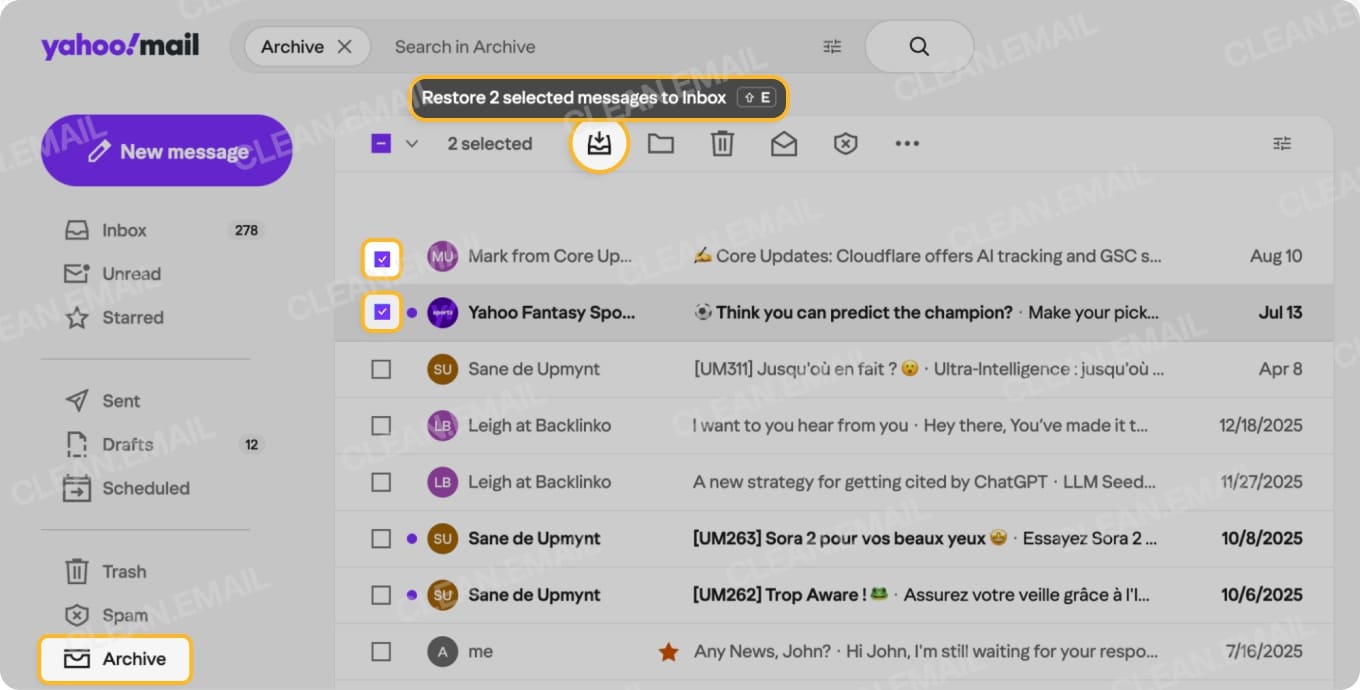Toggle the select-all checkbox in toolbar
The width and height of the screenshot is (1360, 690).
point(381,144)
